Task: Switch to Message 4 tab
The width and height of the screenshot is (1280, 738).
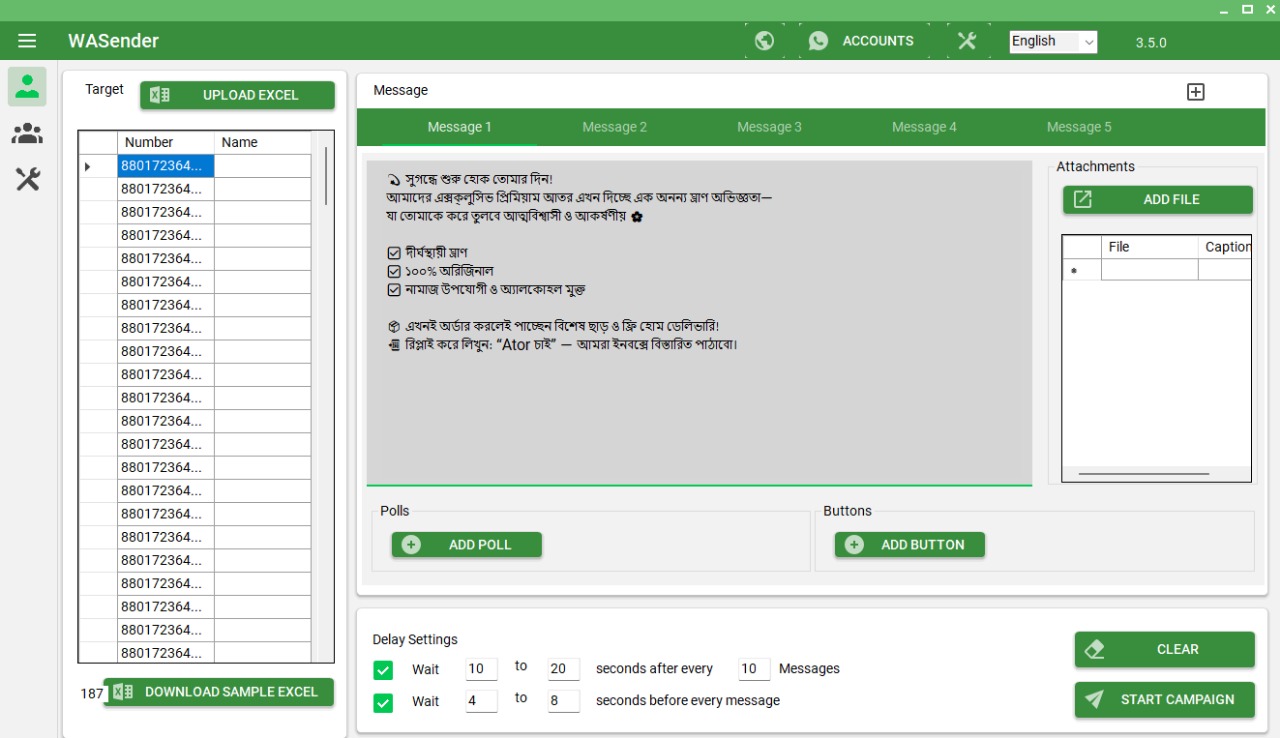Action: coord(924,127)
